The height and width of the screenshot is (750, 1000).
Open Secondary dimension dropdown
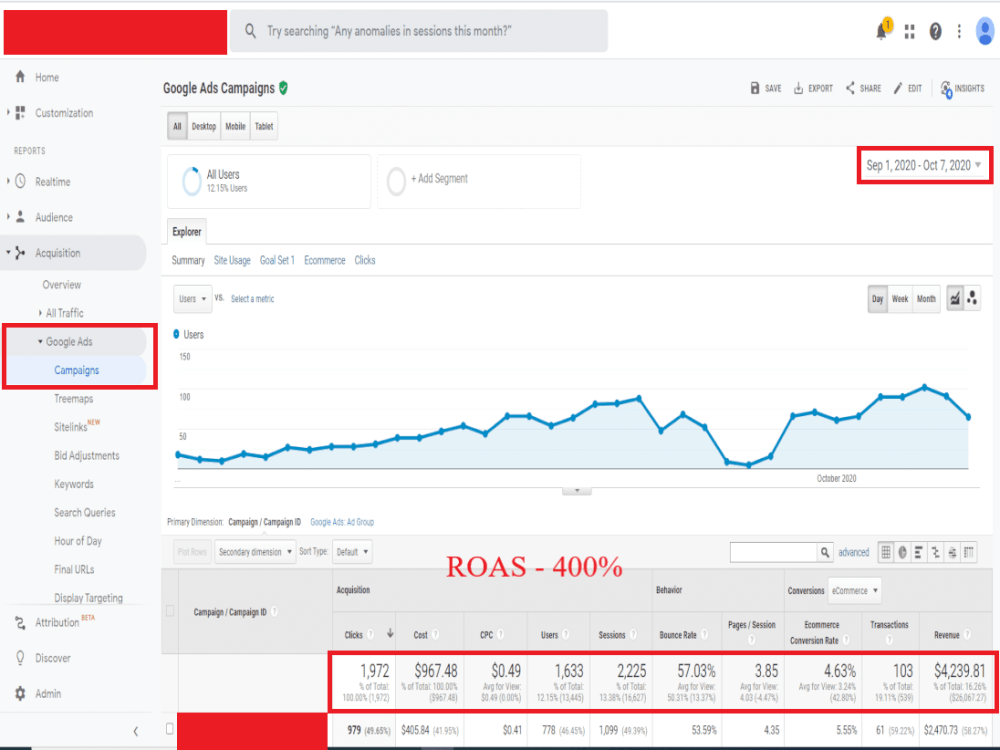pos(255,552)
